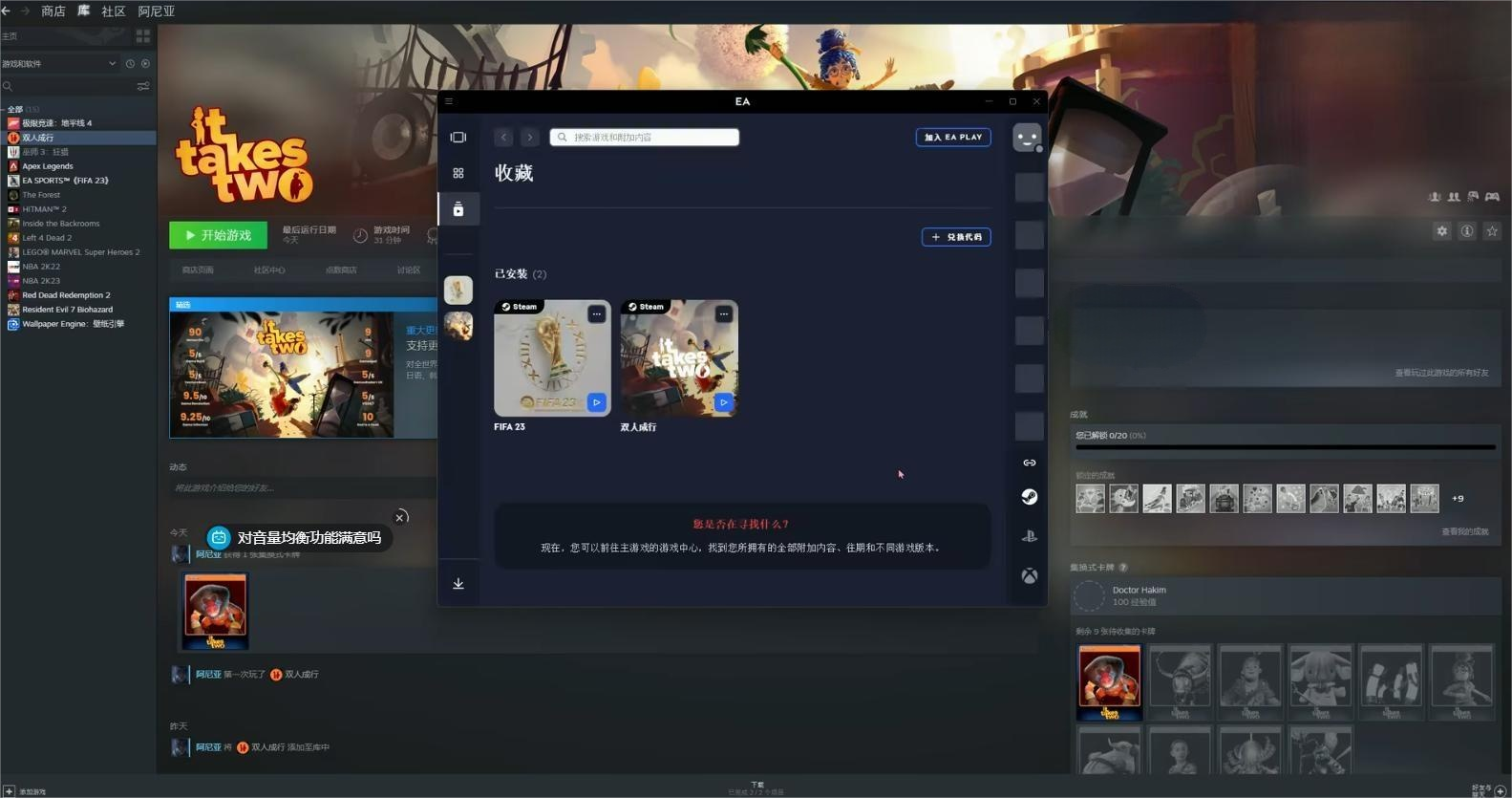Open EA browse games grid icon

click(458, 173)
